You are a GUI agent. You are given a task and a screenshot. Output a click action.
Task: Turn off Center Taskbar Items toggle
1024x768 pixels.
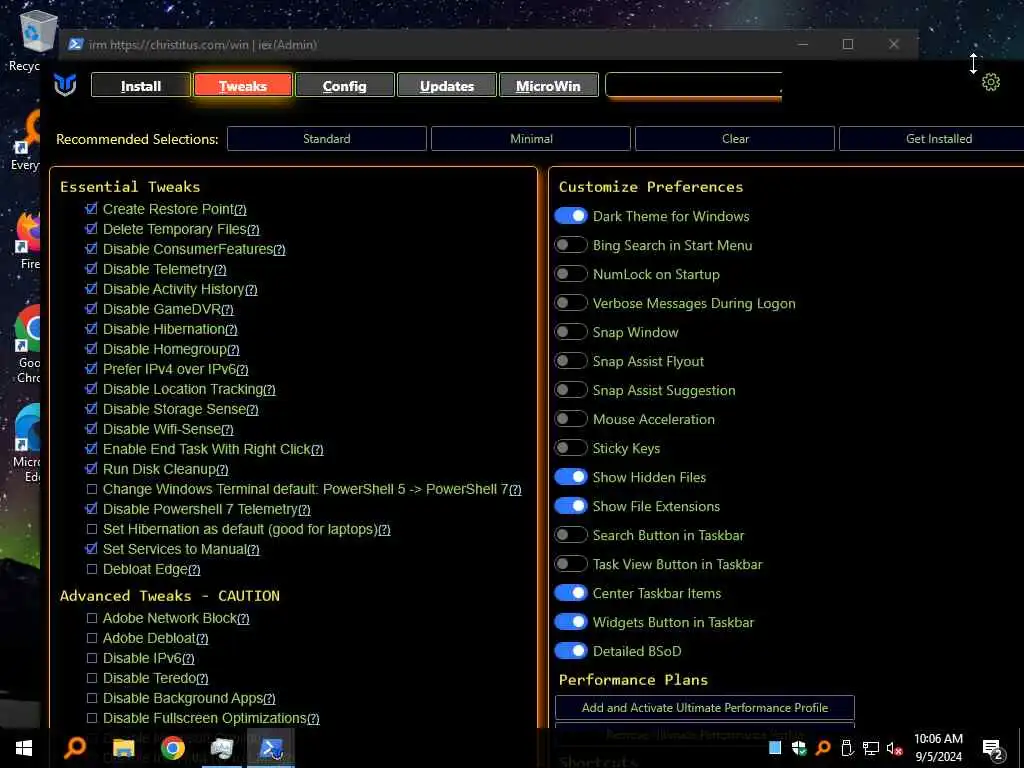(571, 593)
